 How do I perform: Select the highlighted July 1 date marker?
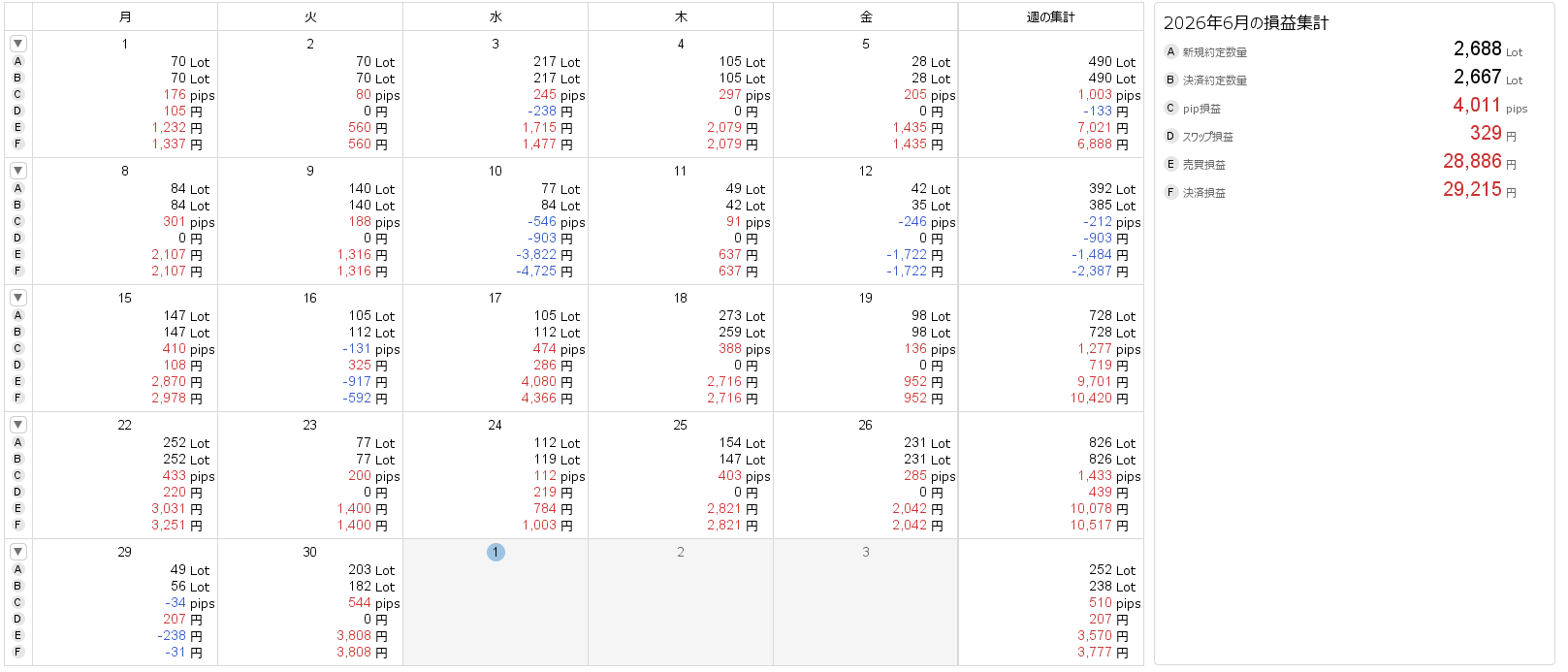coord(496,552)
